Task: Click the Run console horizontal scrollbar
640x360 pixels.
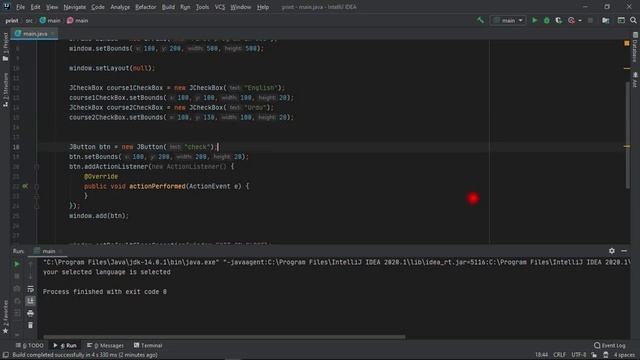Action: [x=224, y=337]
